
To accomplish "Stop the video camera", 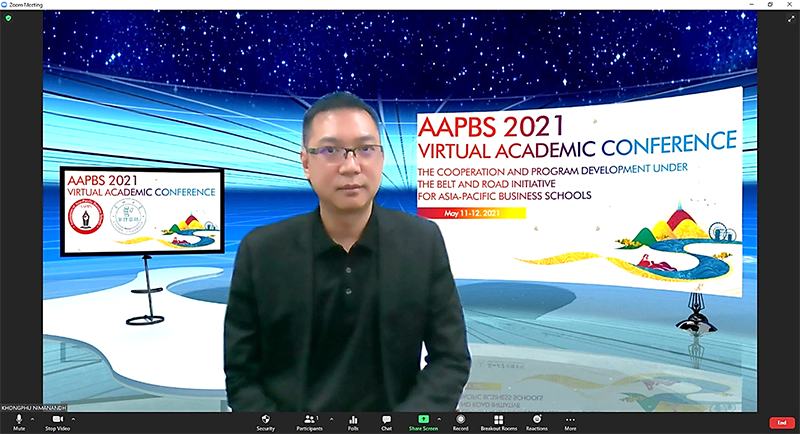I will coord(57,422).
